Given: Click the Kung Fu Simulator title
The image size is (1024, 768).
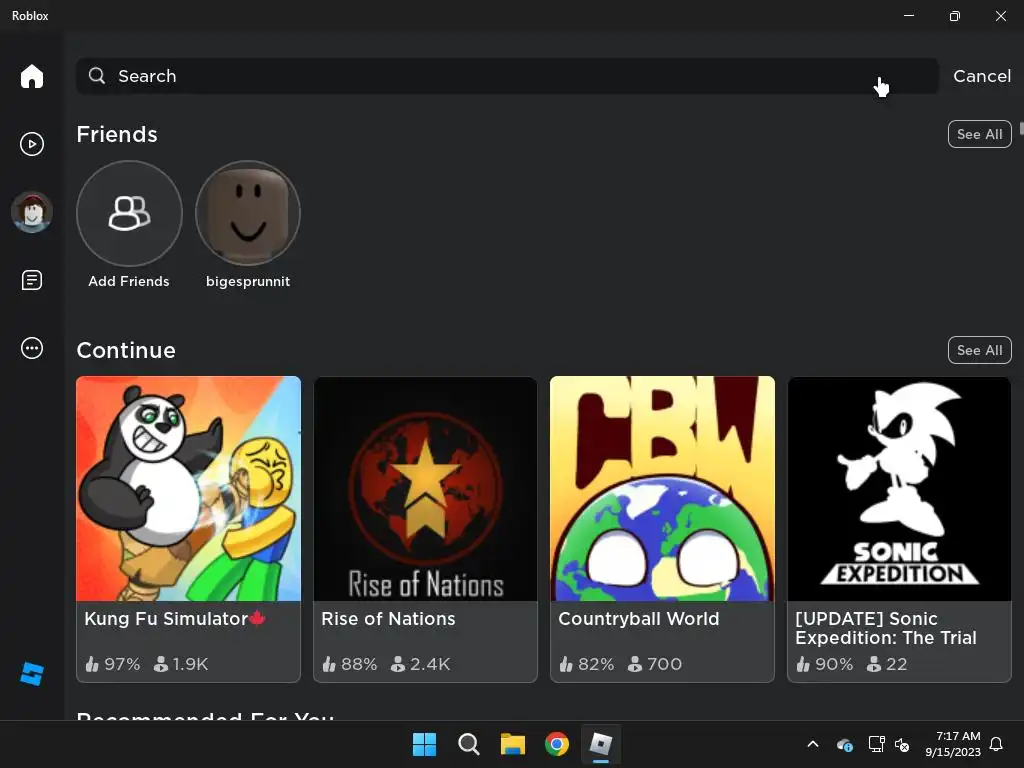Looking at the screenshot, I should point(174,618).
